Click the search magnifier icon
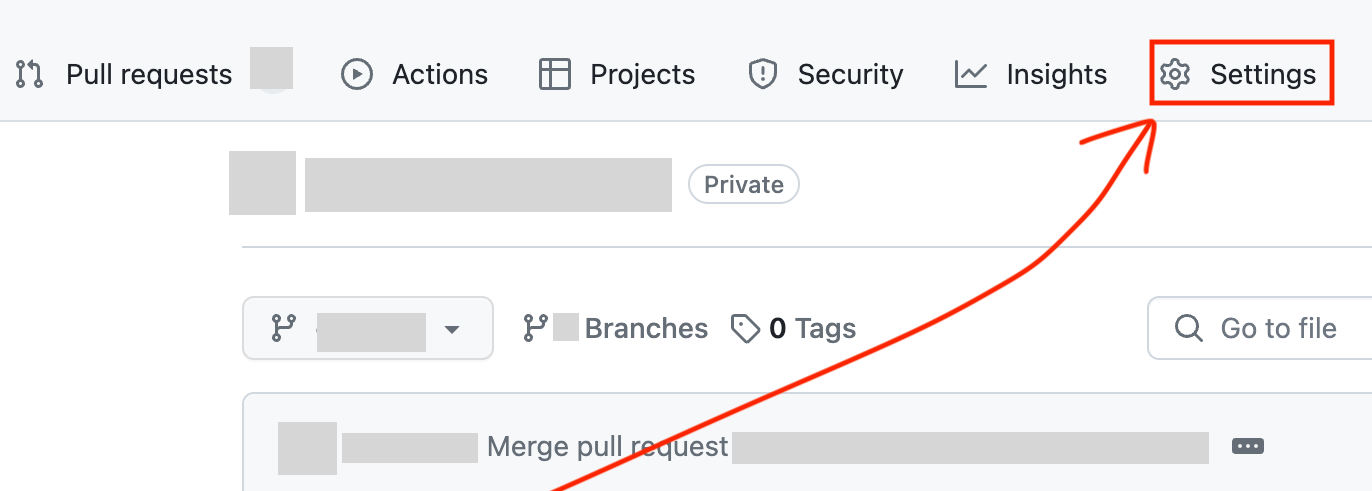Viewport: 1372px width, 491px height. tap(1188, 328)
